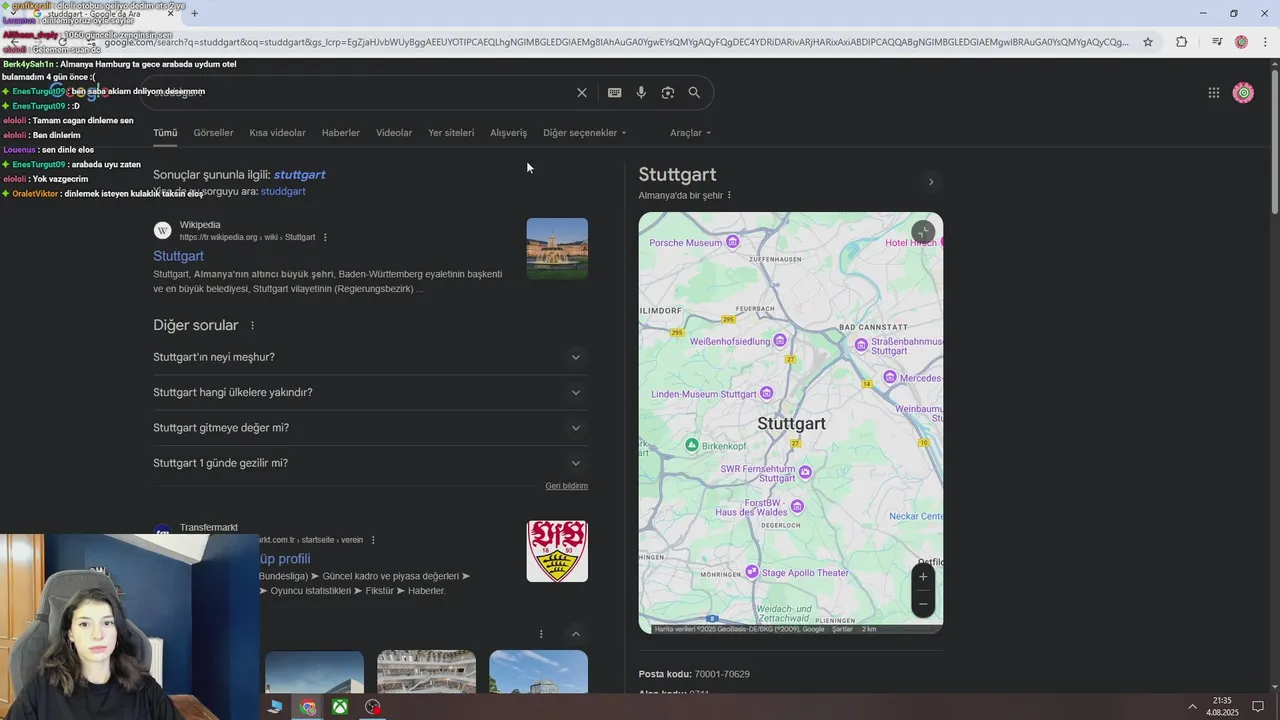Viewport: 1280px width, 720px height.
Task: Open the media controls icon in Chrome toolbar
Action: point(1217,42)
